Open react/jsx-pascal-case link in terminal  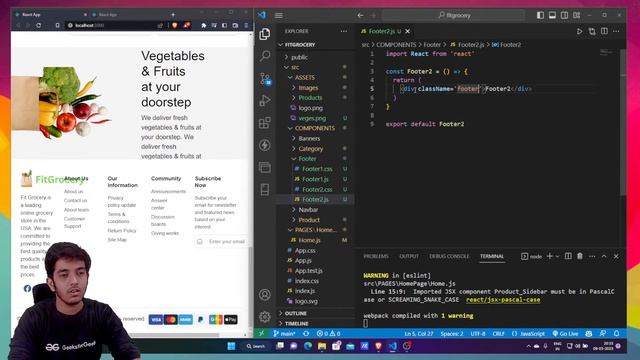click(503, 300)
